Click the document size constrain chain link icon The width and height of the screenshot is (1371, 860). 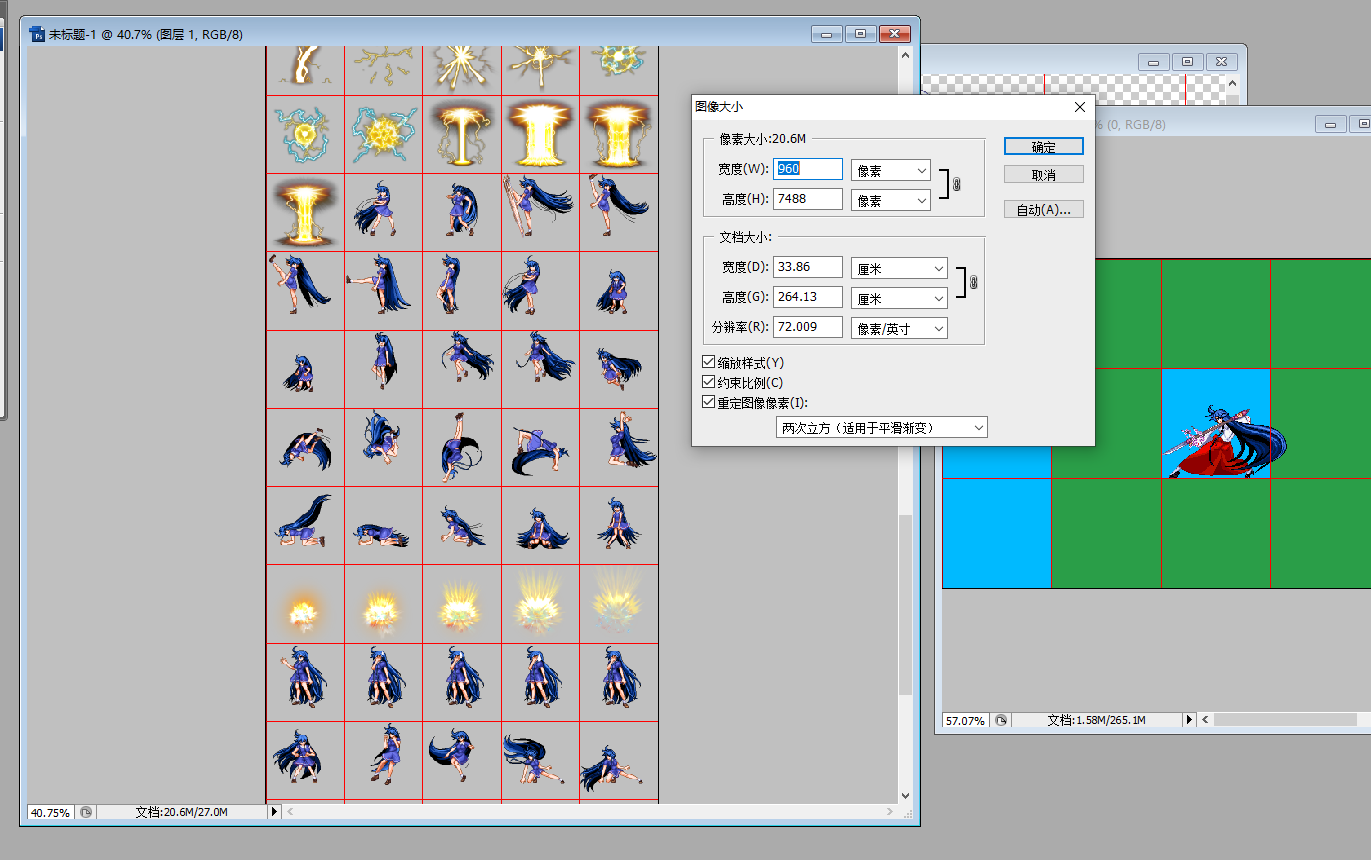[973, 283]
